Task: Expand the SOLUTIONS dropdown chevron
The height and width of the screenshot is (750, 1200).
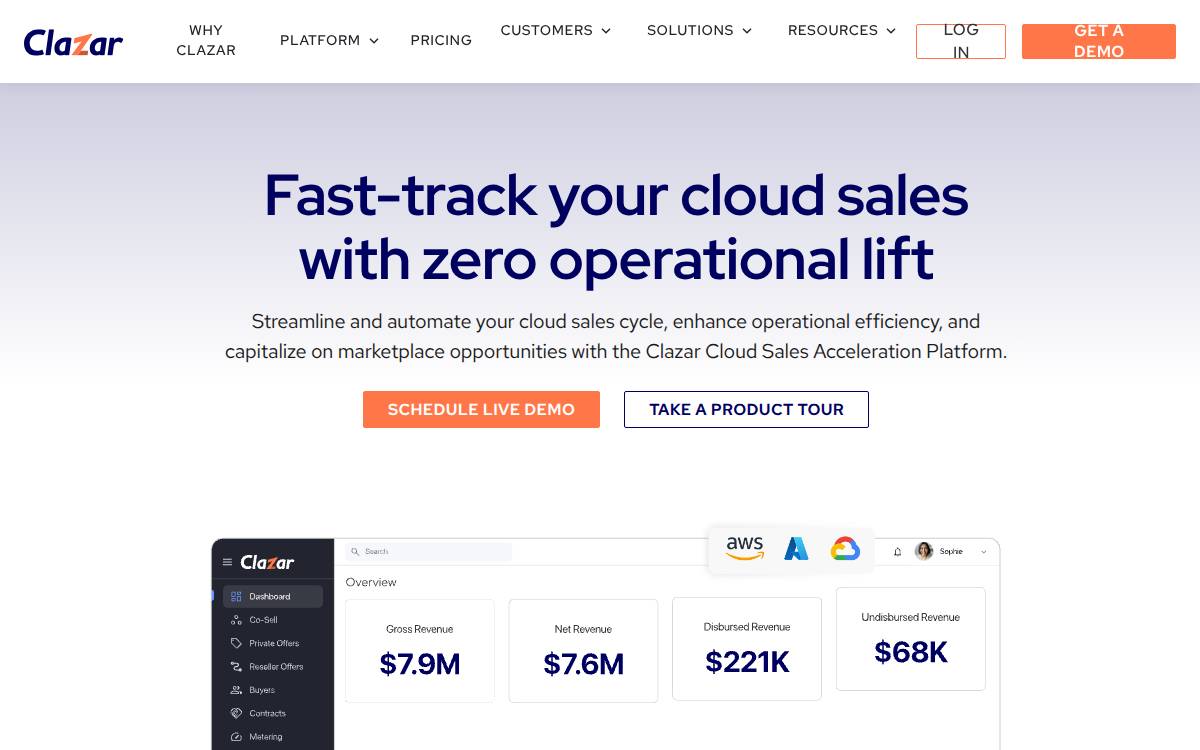Action: [747, 31]
